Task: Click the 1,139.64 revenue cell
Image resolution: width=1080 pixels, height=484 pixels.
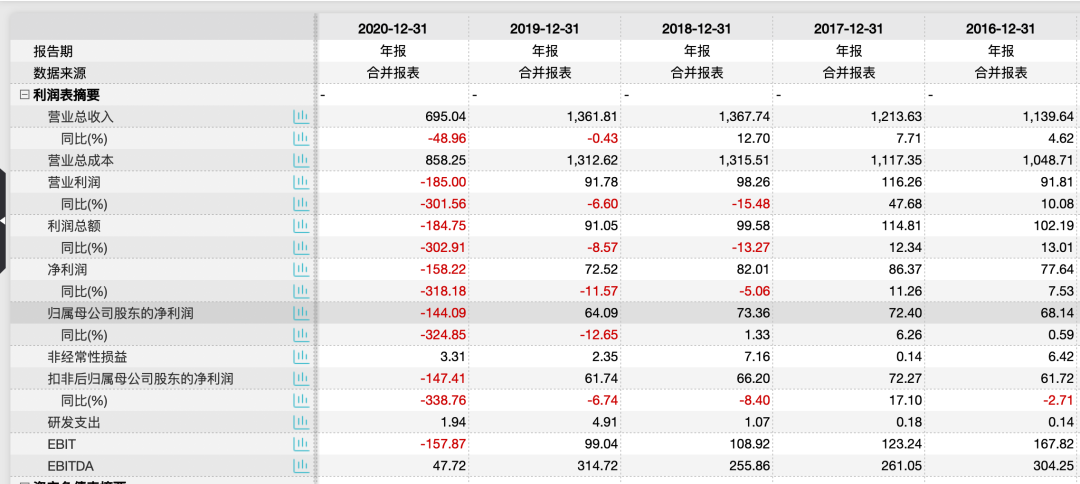Action: point(1048,117)
